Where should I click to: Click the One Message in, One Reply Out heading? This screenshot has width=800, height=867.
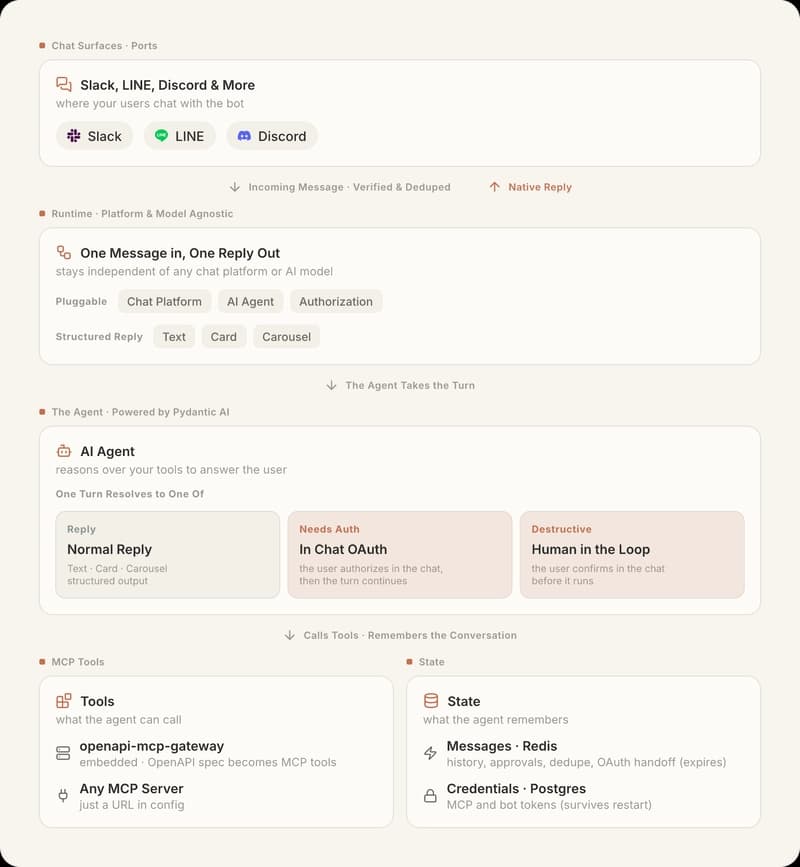tap(180, 253)
